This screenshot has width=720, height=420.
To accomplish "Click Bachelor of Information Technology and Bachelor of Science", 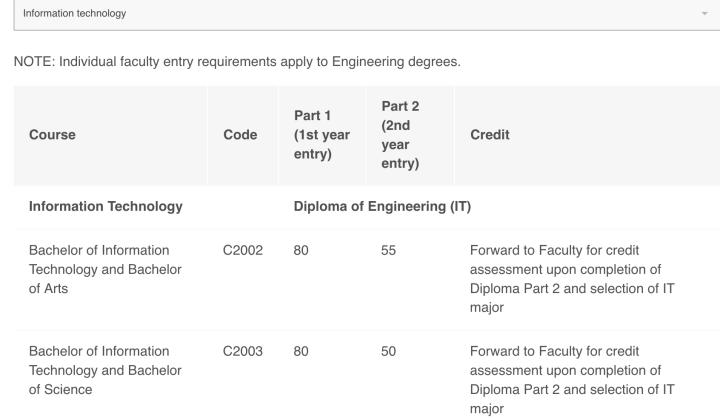I will tap(105, 370).
